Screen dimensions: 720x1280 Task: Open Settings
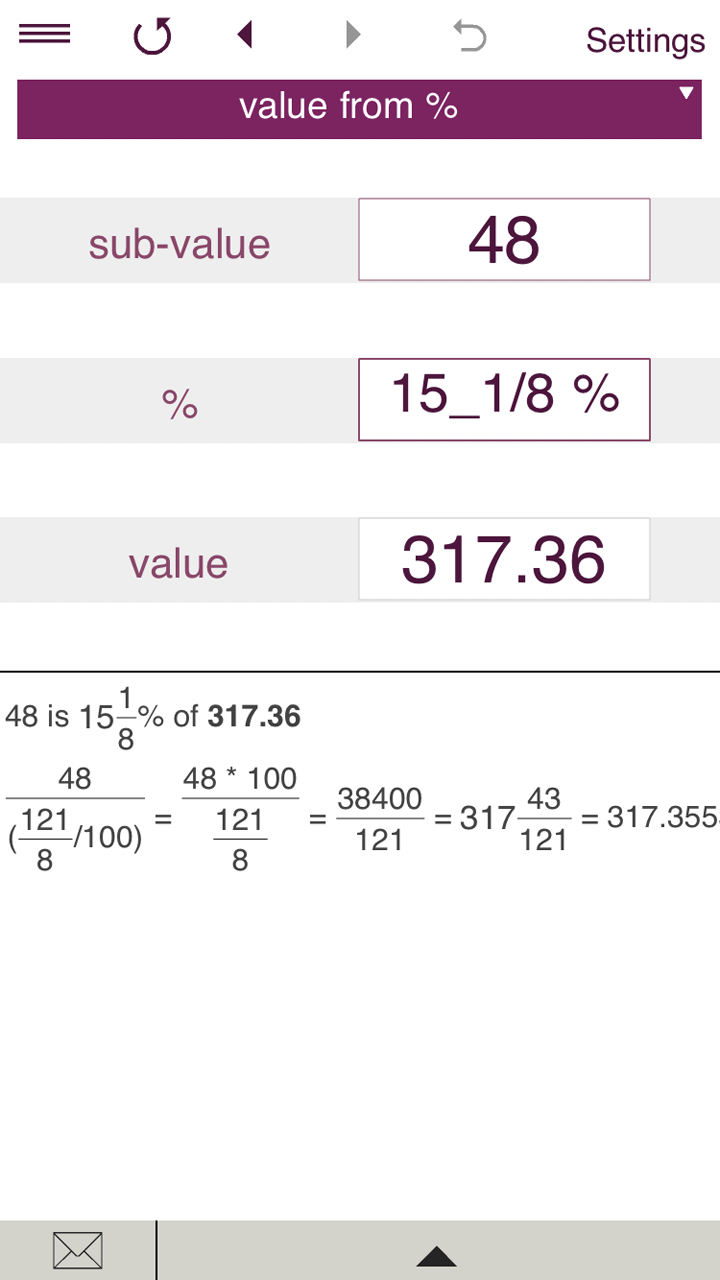tap(645, 40)
